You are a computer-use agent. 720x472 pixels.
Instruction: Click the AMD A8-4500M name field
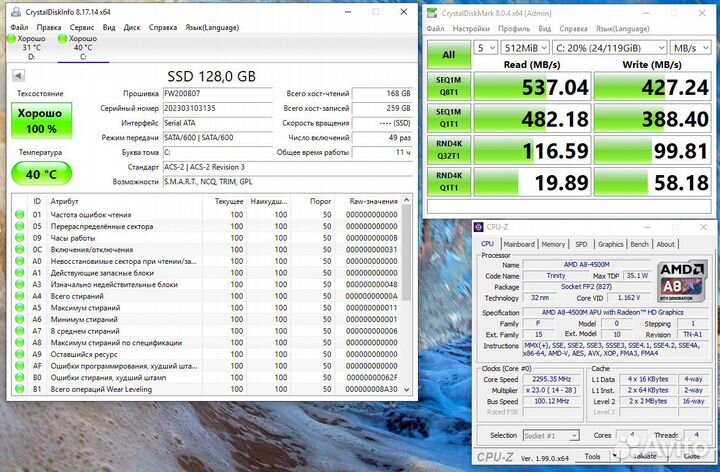(x=586, y=264)
